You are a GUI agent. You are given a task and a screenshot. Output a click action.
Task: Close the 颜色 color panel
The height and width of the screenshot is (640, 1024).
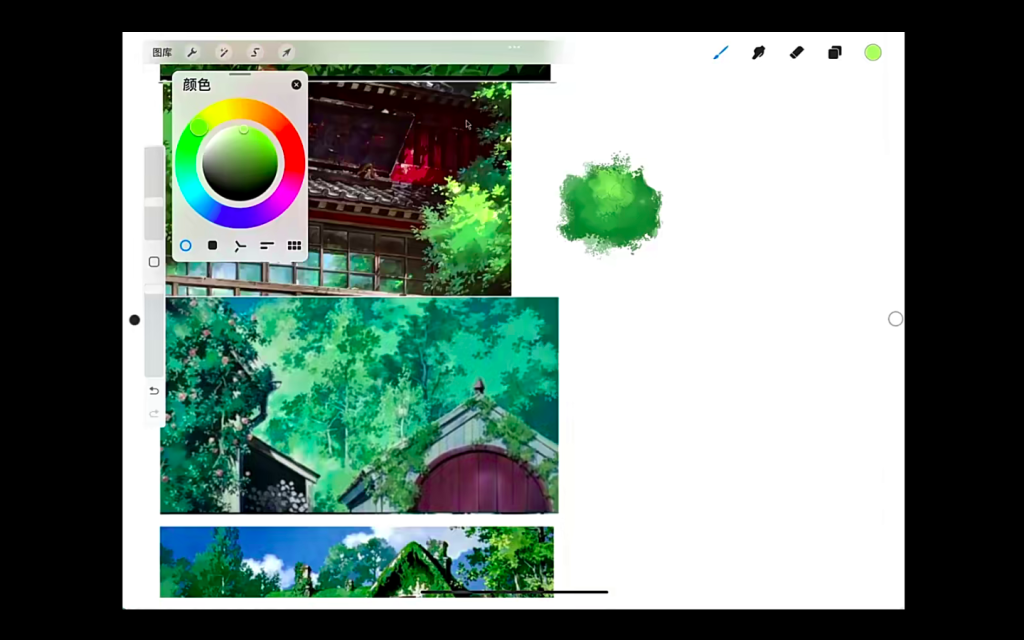pos(296,85)
